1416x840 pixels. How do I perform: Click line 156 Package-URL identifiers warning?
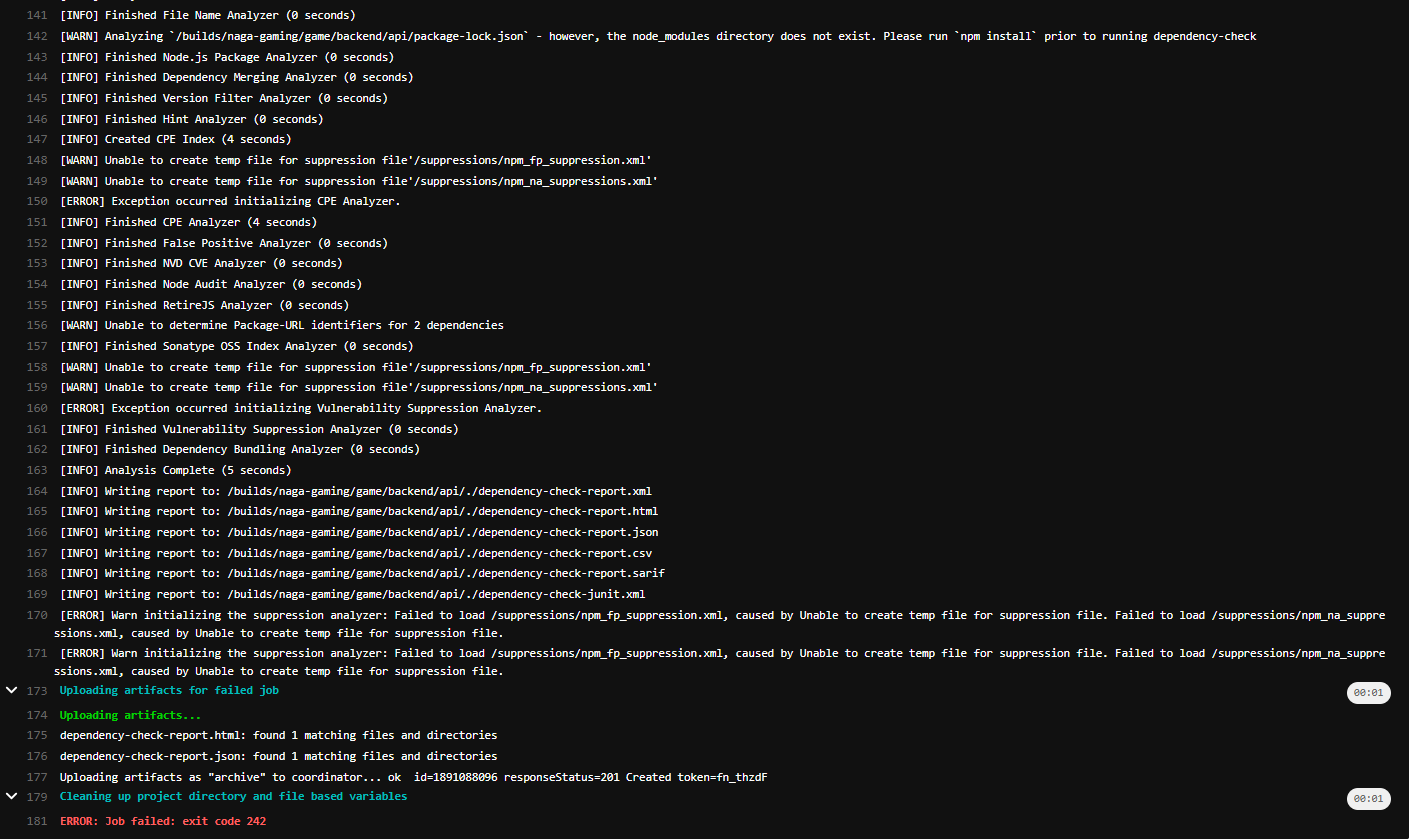(280, 325)
